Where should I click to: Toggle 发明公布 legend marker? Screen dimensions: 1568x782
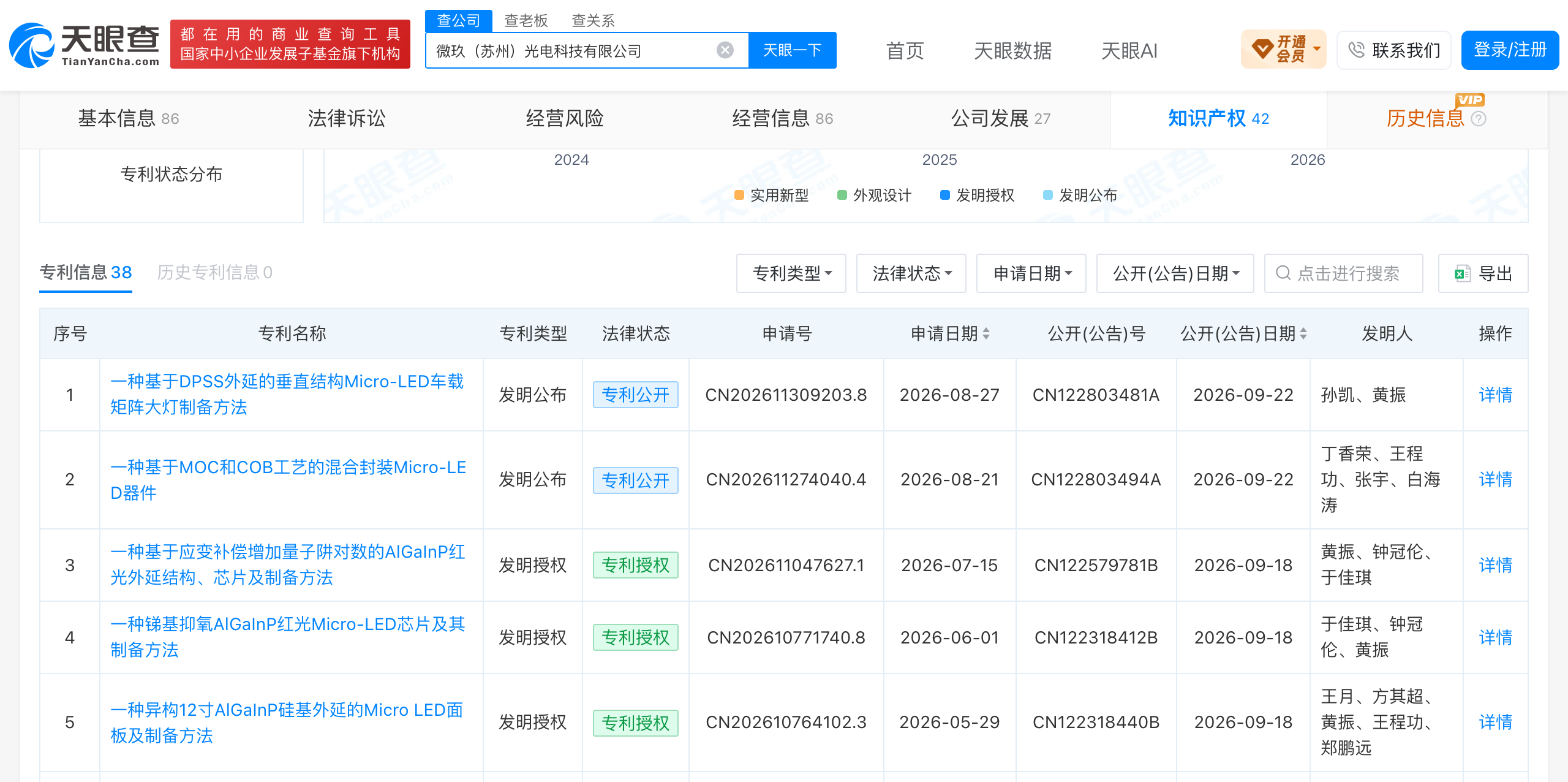[1048, 195]
